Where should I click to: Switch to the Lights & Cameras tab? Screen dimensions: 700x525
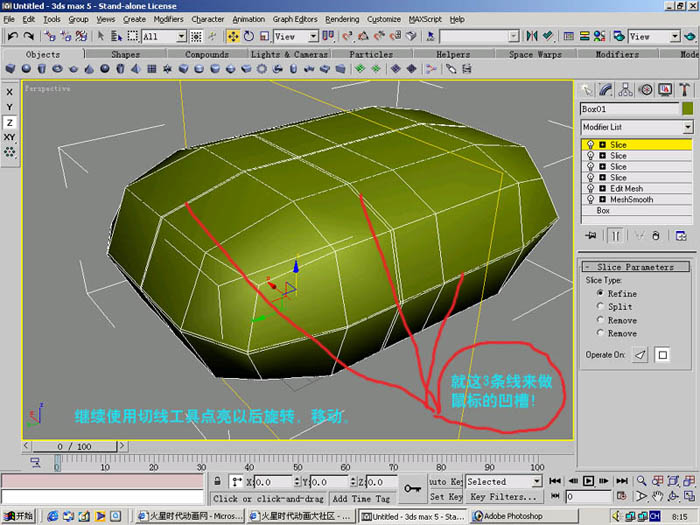tap(289, 54)
